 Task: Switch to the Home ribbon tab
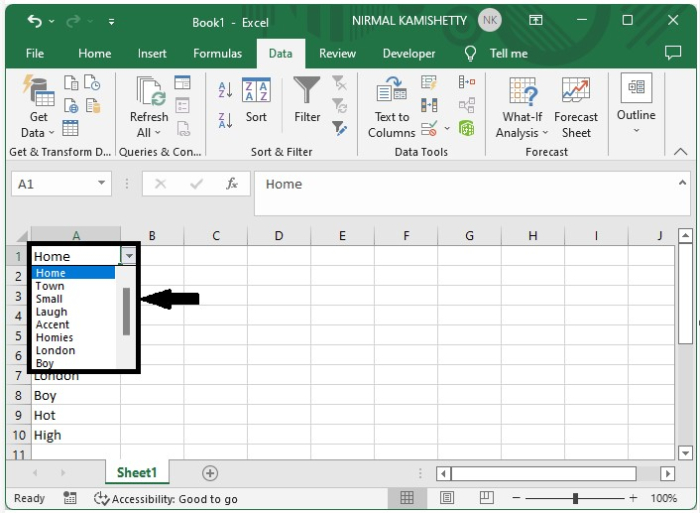coord(95,54)
